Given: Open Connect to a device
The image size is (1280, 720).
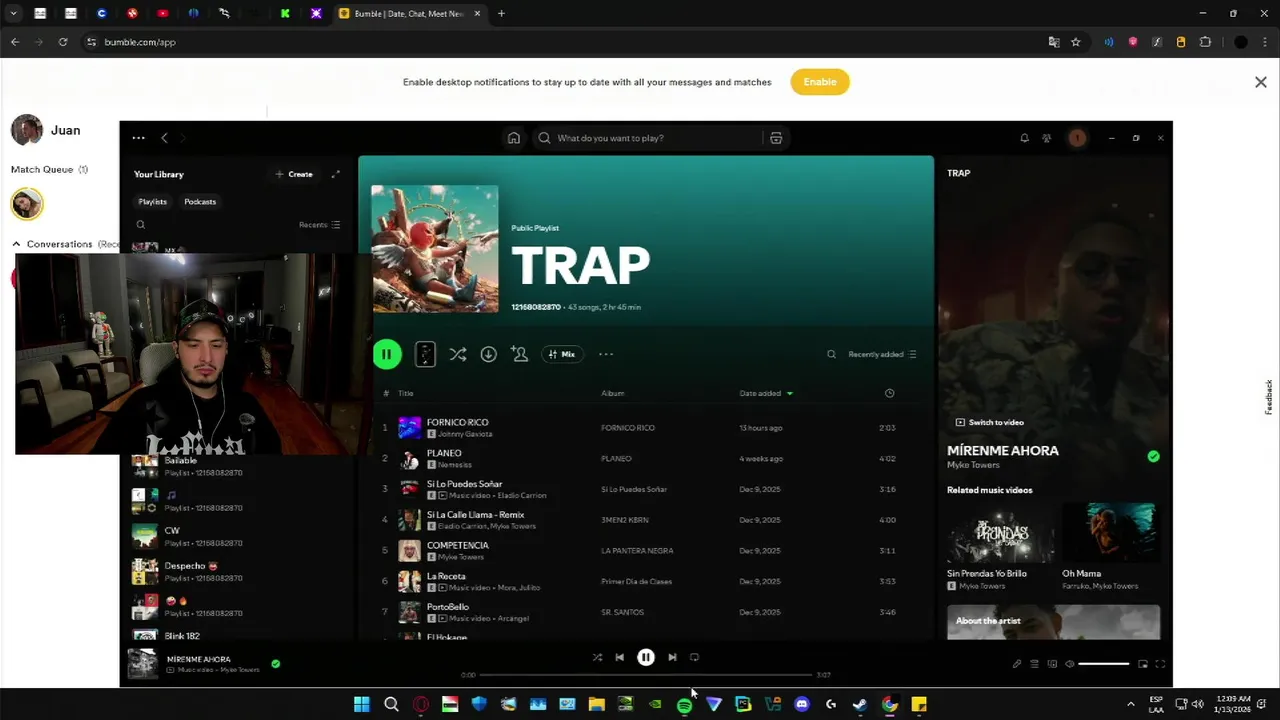Looking at the screenshot, I should click(1052, 664).
